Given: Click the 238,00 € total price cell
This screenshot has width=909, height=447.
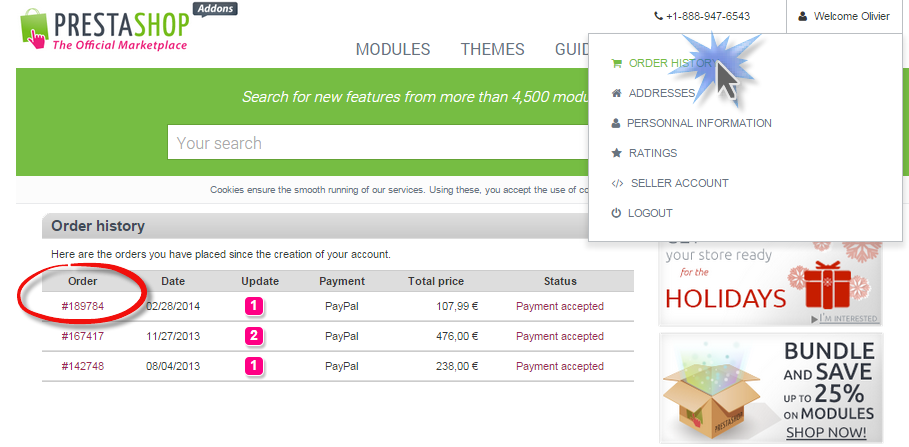Looking at the screenshot, I should 457,366.
